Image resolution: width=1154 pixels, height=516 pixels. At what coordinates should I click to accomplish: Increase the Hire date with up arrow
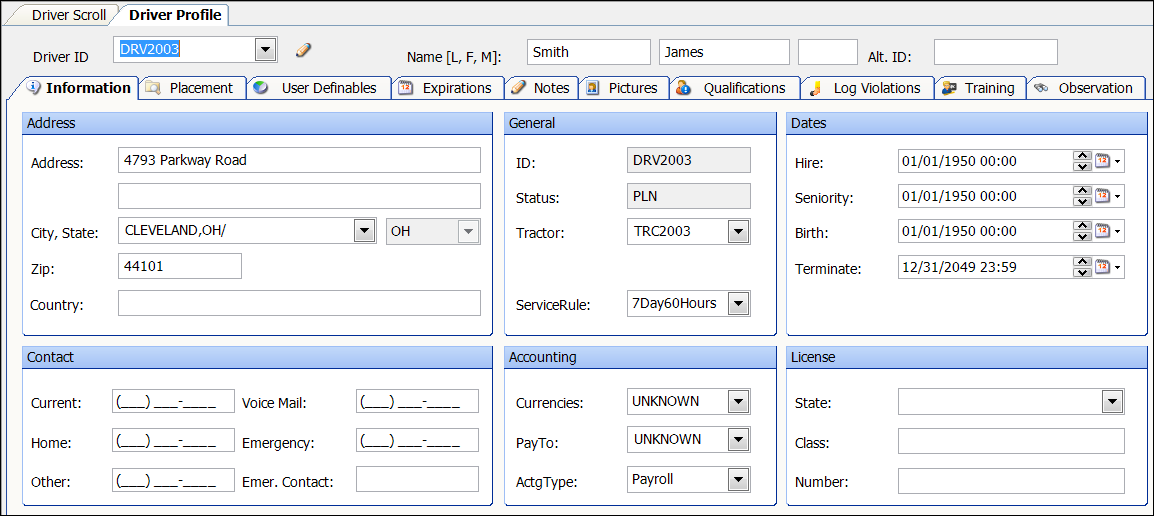pyautogui.click(x=1082, y=156)
